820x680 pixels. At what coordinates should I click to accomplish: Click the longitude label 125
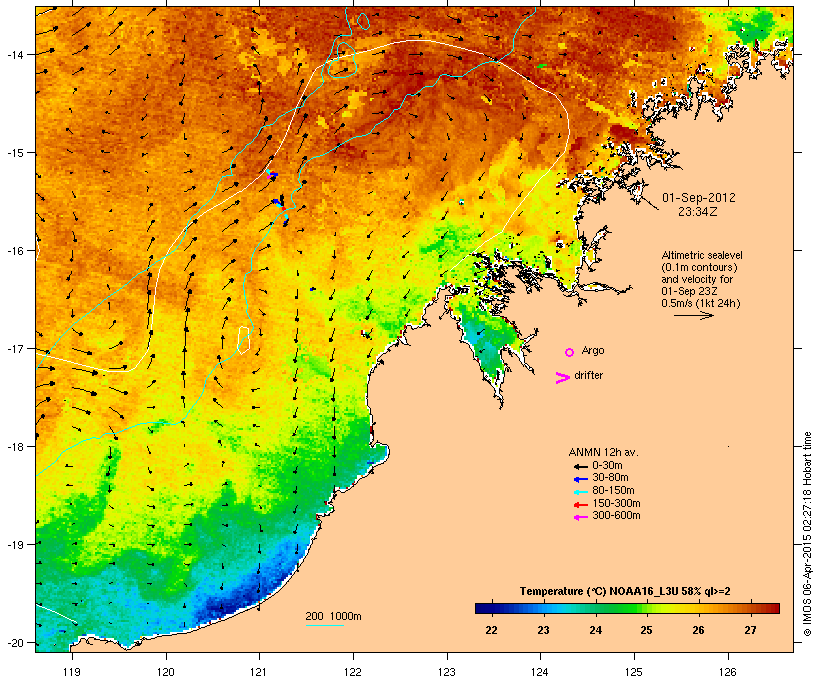[634, 672]
